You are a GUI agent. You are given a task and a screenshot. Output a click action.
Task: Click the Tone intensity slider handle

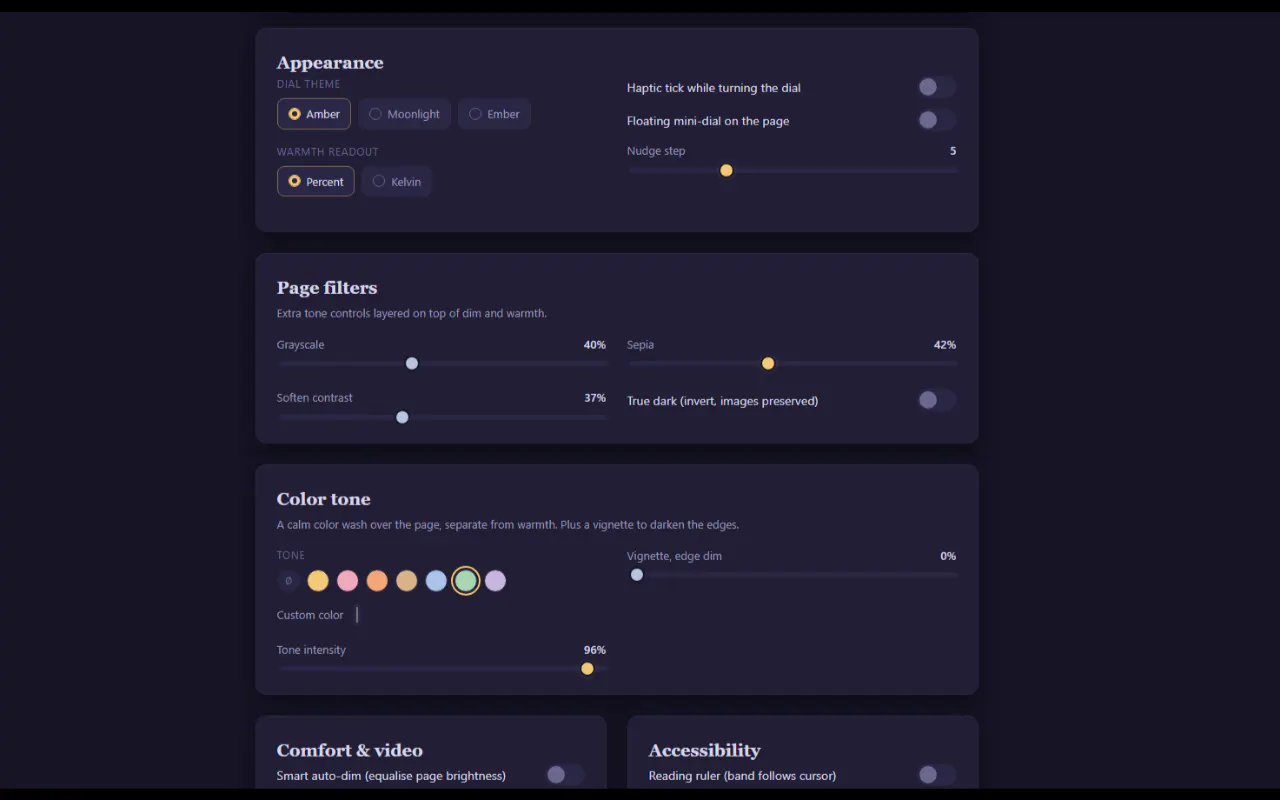[587, 668]
